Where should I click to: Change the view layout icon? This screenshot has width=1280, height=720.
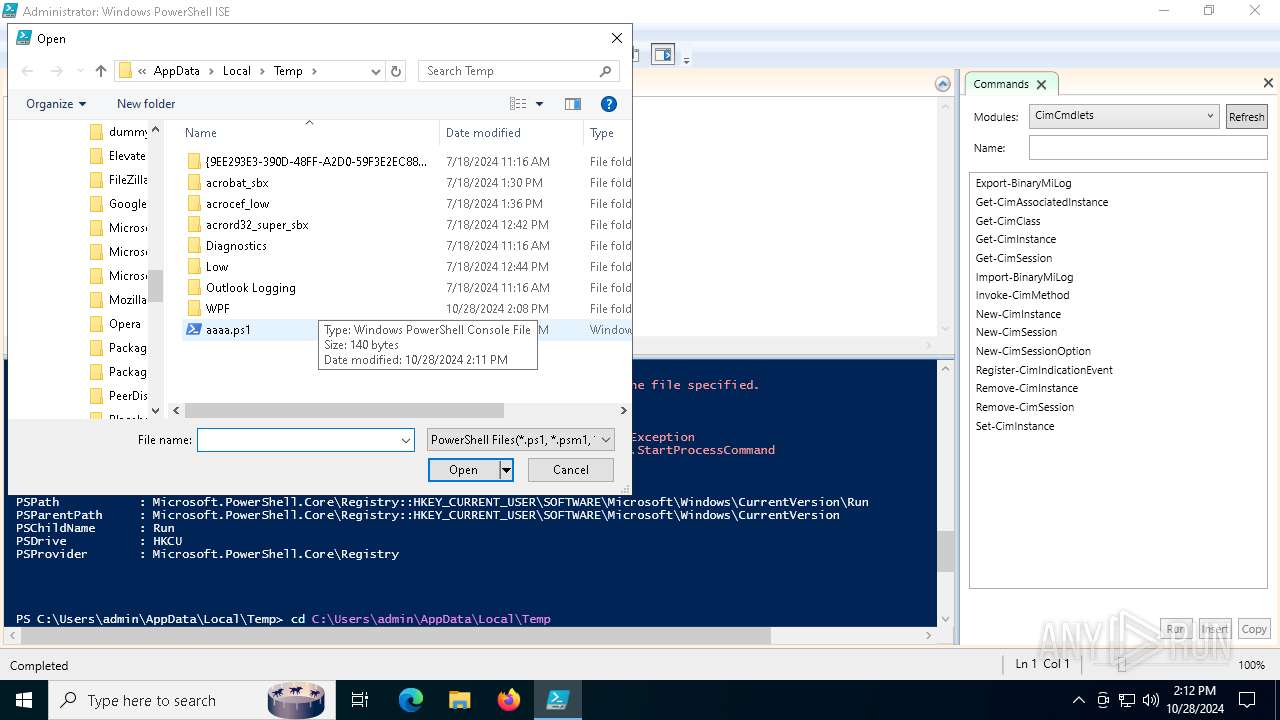point(518,104)
